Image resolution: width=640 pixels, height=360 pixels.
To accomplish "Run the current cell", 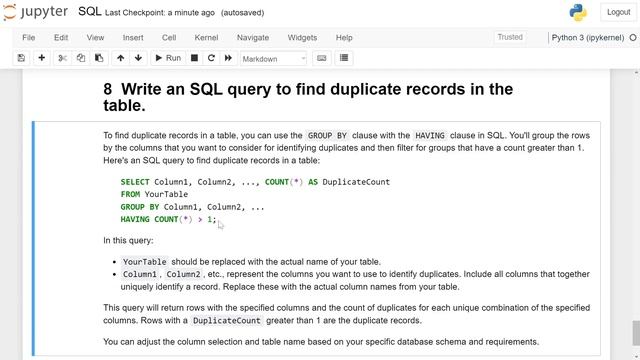I will [x=168, y=58].
